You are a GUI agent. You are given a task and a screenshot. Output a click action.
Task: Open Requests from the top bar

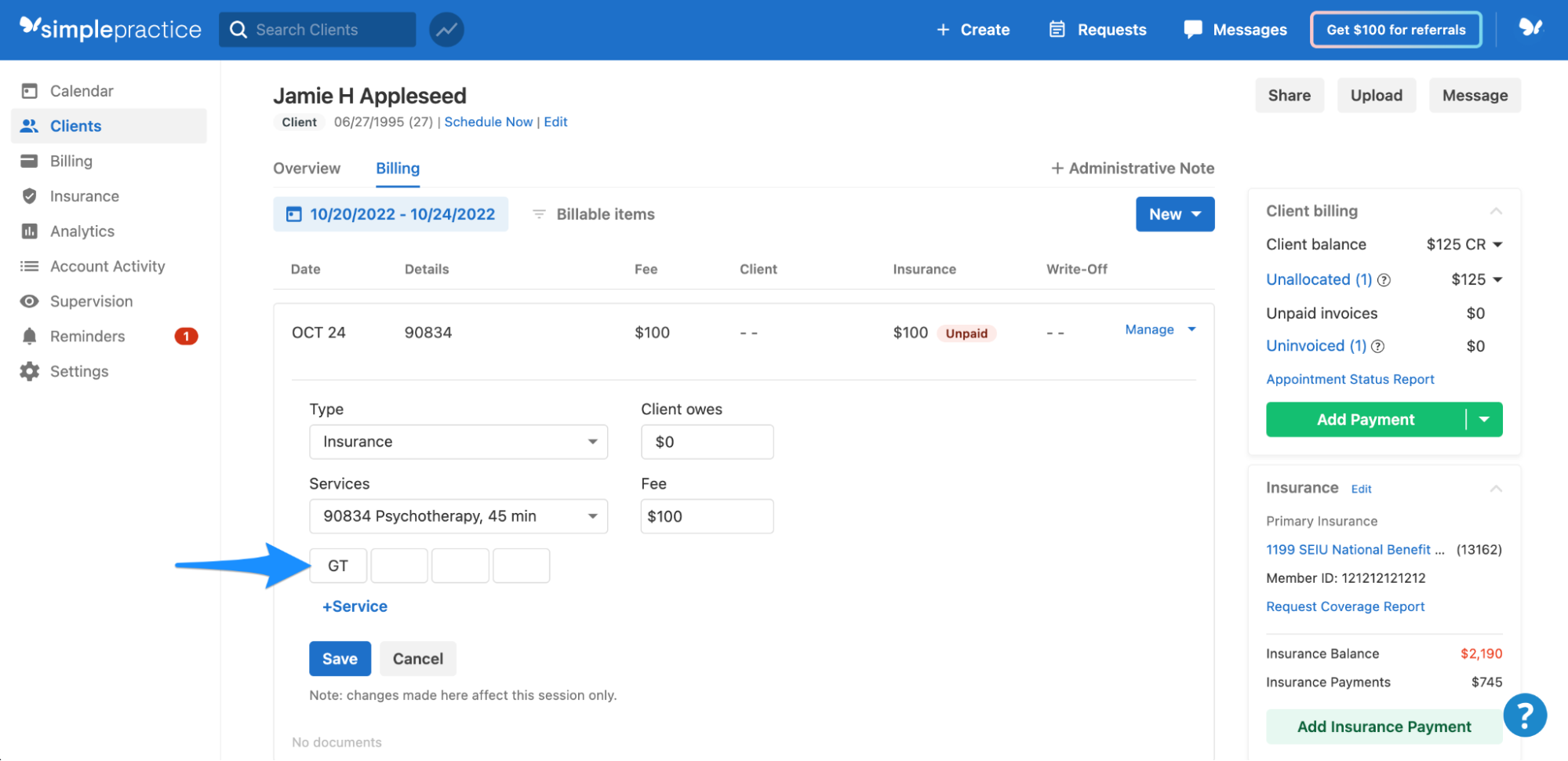click(1097, 30)
